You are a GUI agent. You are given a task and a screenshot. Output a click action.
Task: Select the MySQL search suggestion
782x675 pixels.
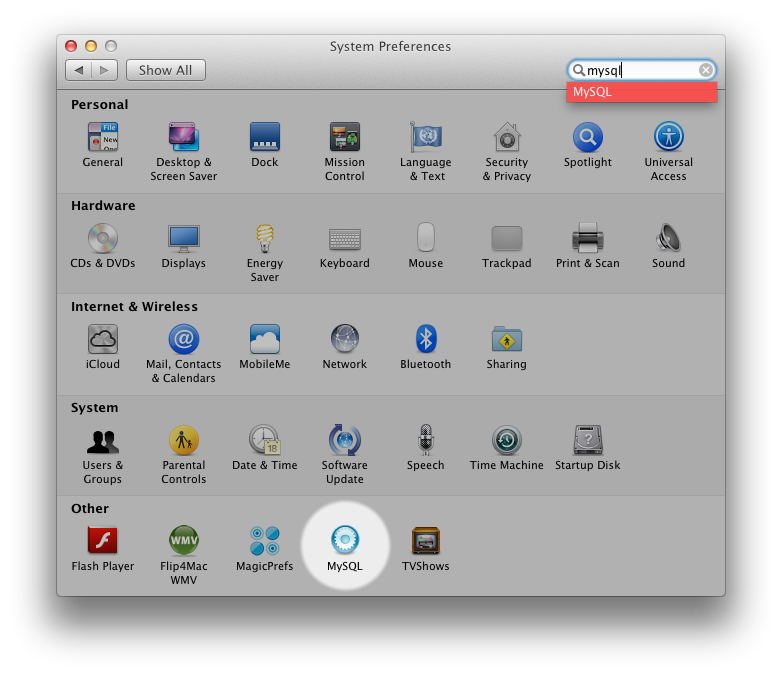641,92
